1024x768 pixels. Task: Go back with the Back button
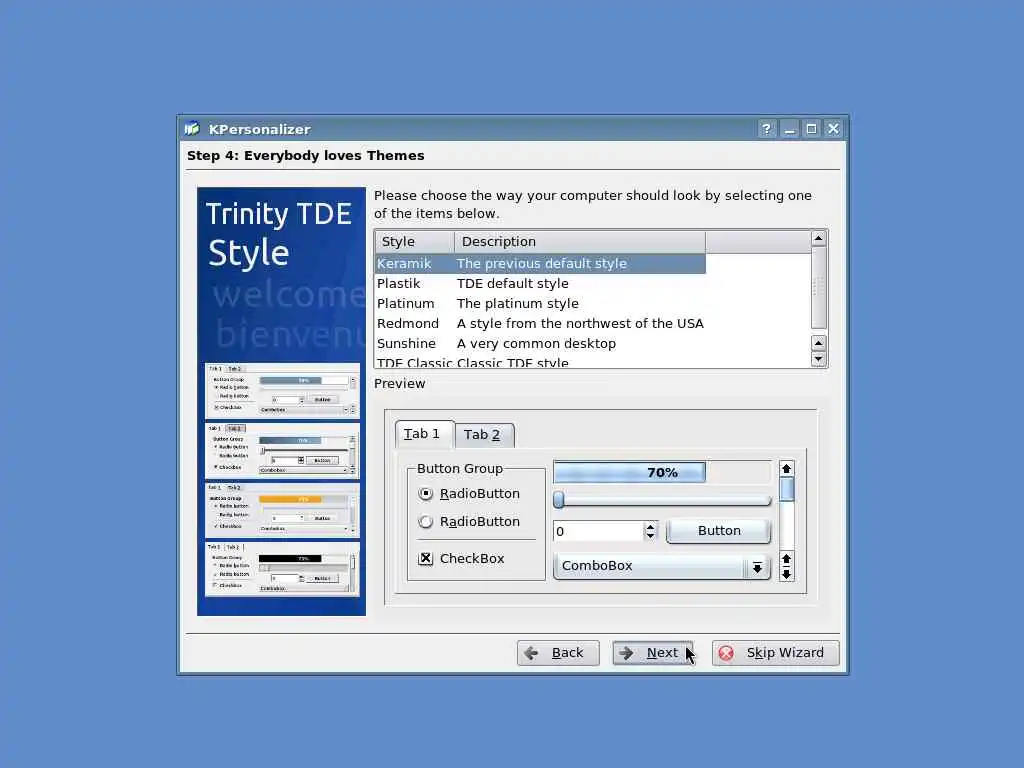[558, 652]
